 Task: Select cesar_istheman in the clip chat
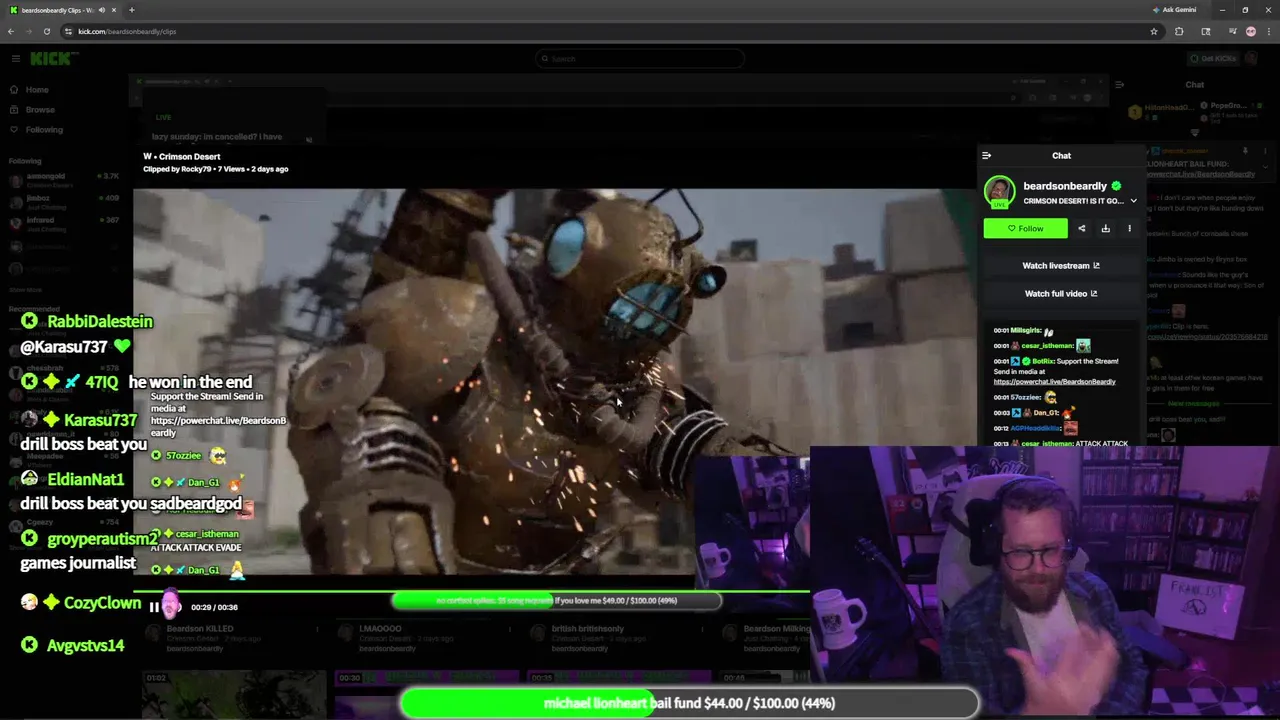(1046, 346)
